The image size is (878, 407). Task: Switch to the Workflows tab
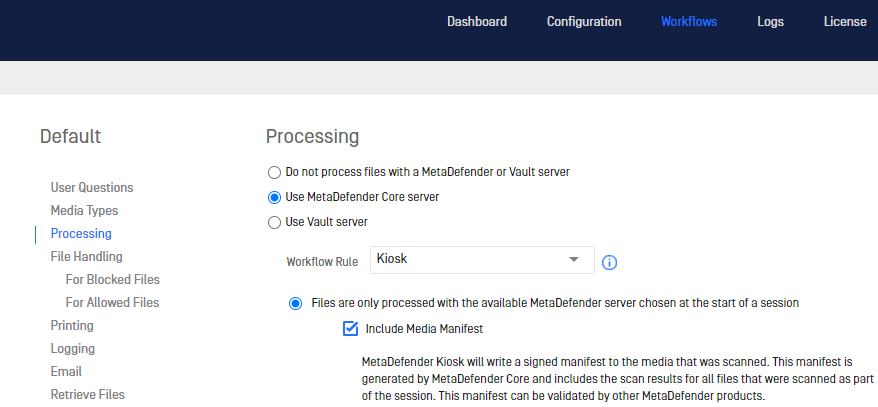[689, 22]
